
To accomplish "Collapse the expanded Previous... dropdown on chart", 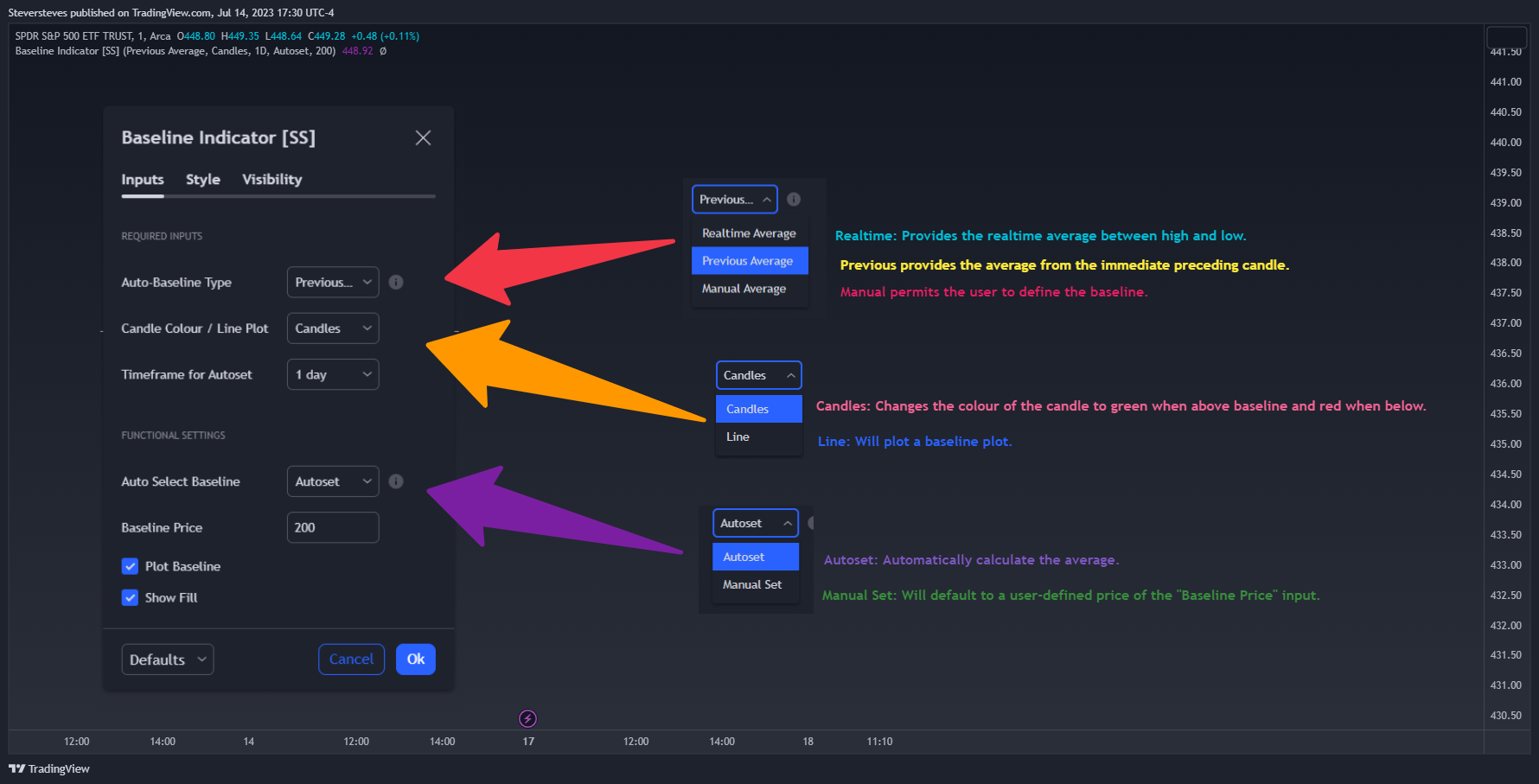I will 735,200.
